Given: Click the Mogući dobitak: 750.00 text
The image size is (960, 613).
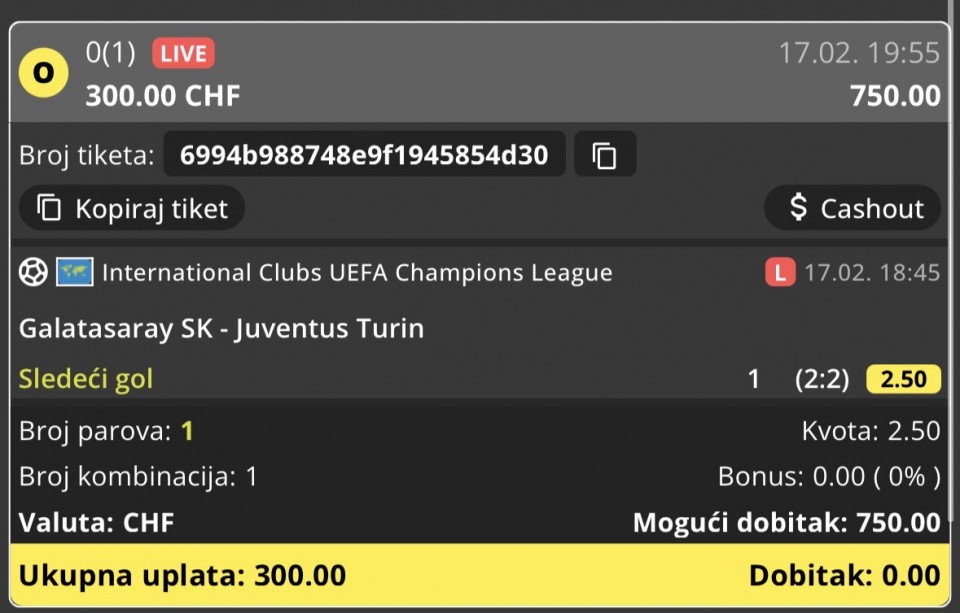Looking at the screenshot, I should coord(787,522).
